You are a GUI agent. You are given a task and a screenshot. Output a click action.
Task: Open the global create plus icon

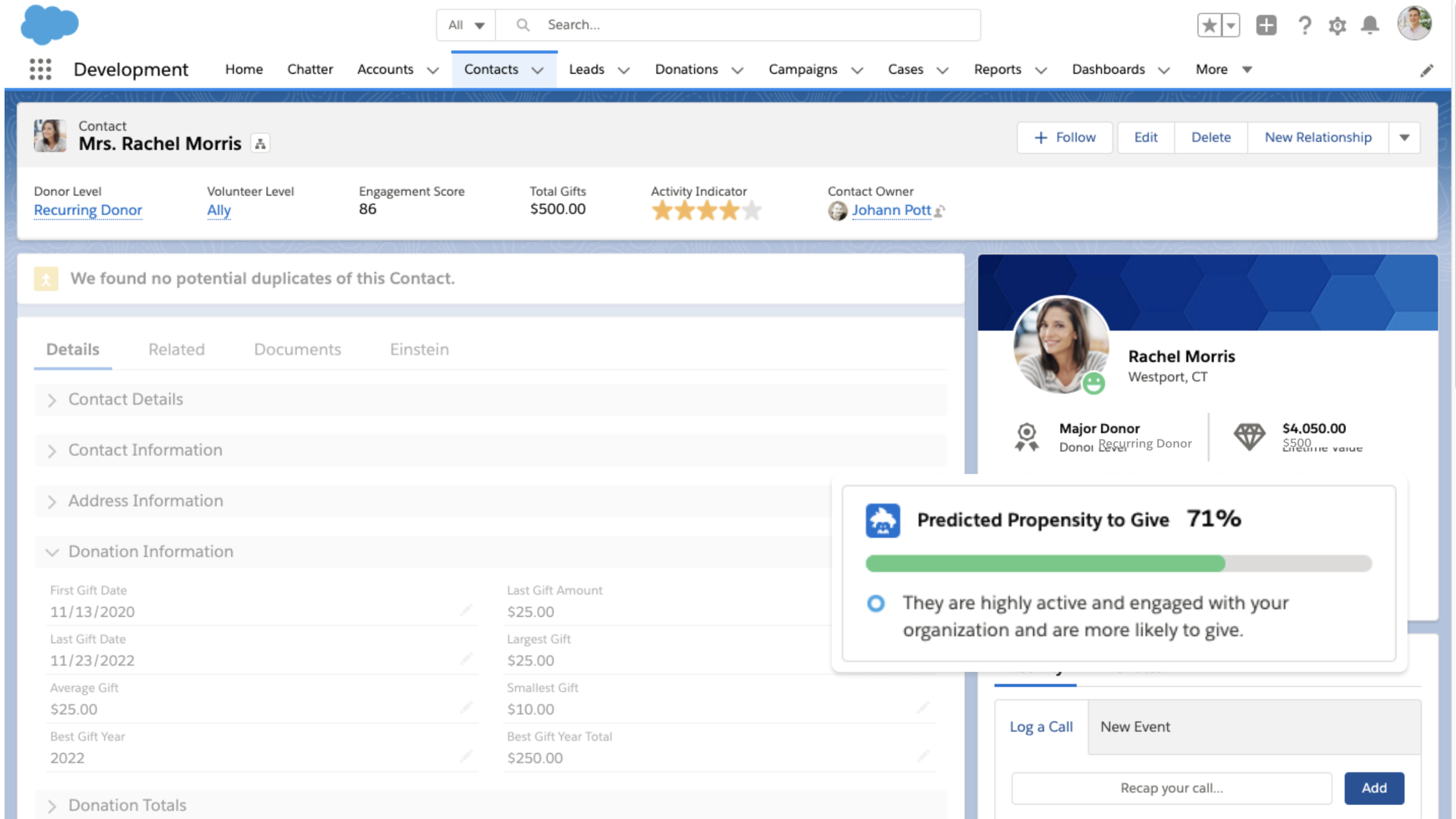click(1266, 25)
